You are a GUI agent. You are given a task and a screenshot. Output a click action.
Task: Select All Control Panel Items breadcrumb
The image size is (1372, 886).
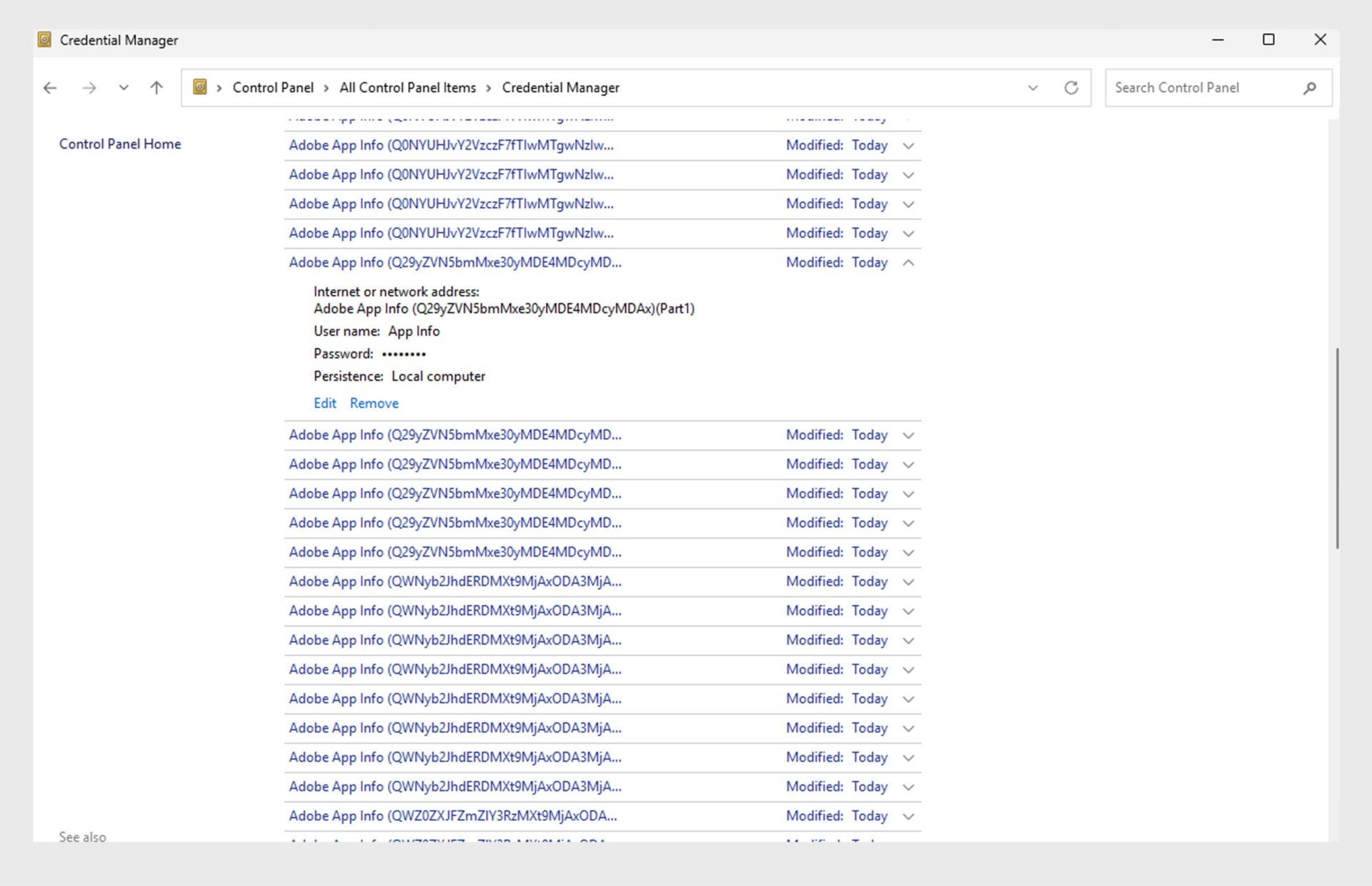[x=407, y=88]
